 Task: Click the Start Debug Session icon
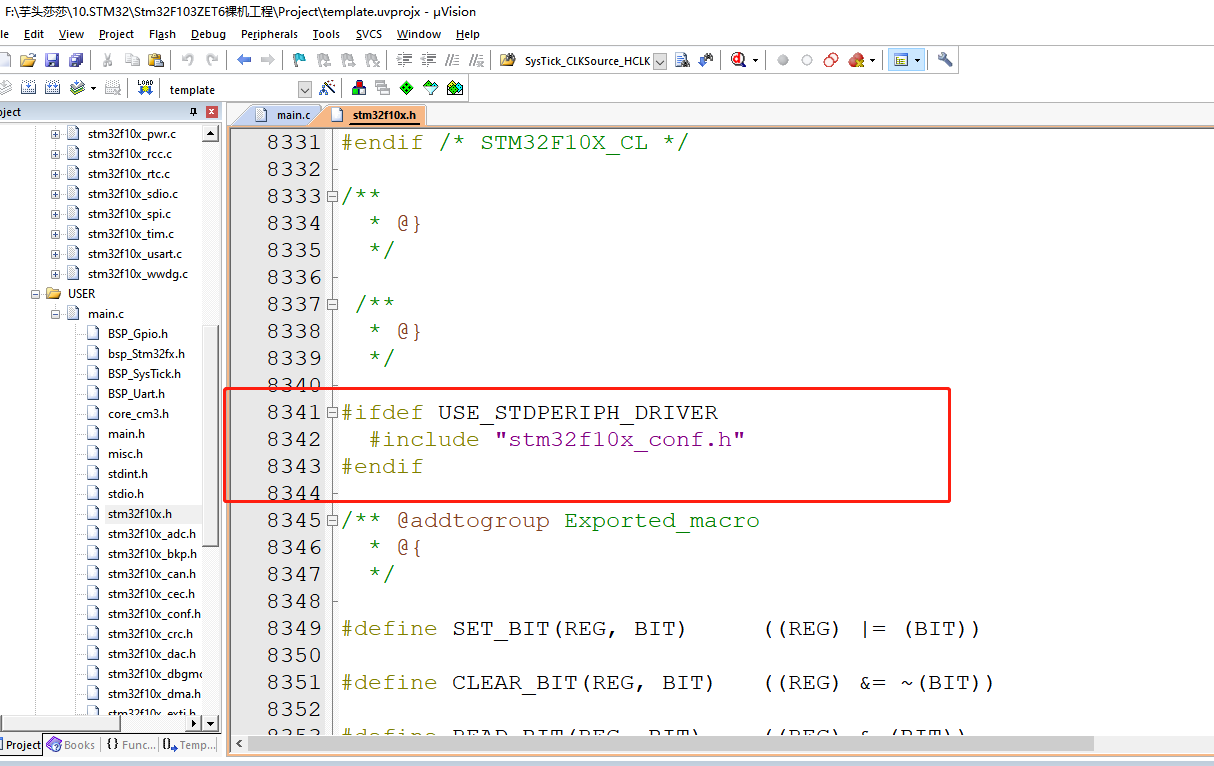pyautogui.click(x=739, y=60)
